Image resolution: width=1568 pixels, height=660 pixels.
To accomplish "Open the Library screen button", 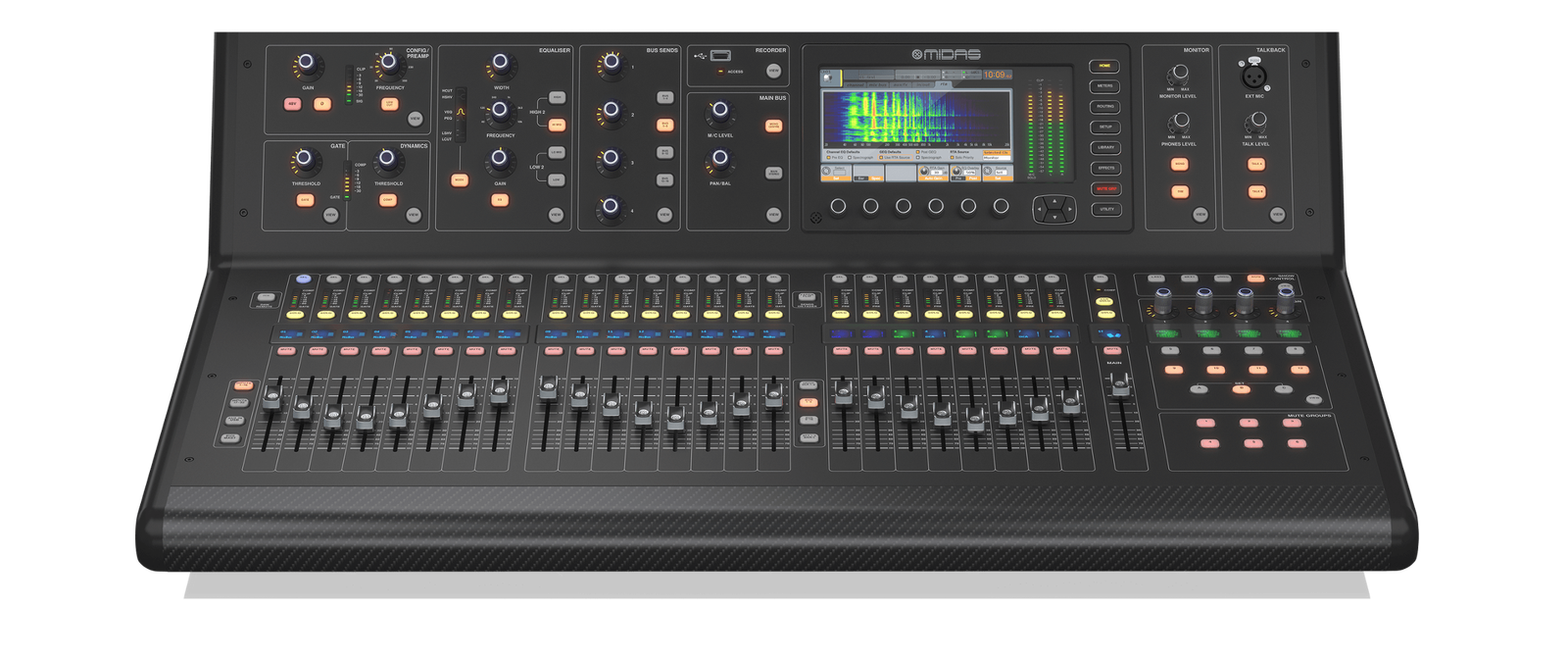I will pyautogui.click(x=1104, y=148).
